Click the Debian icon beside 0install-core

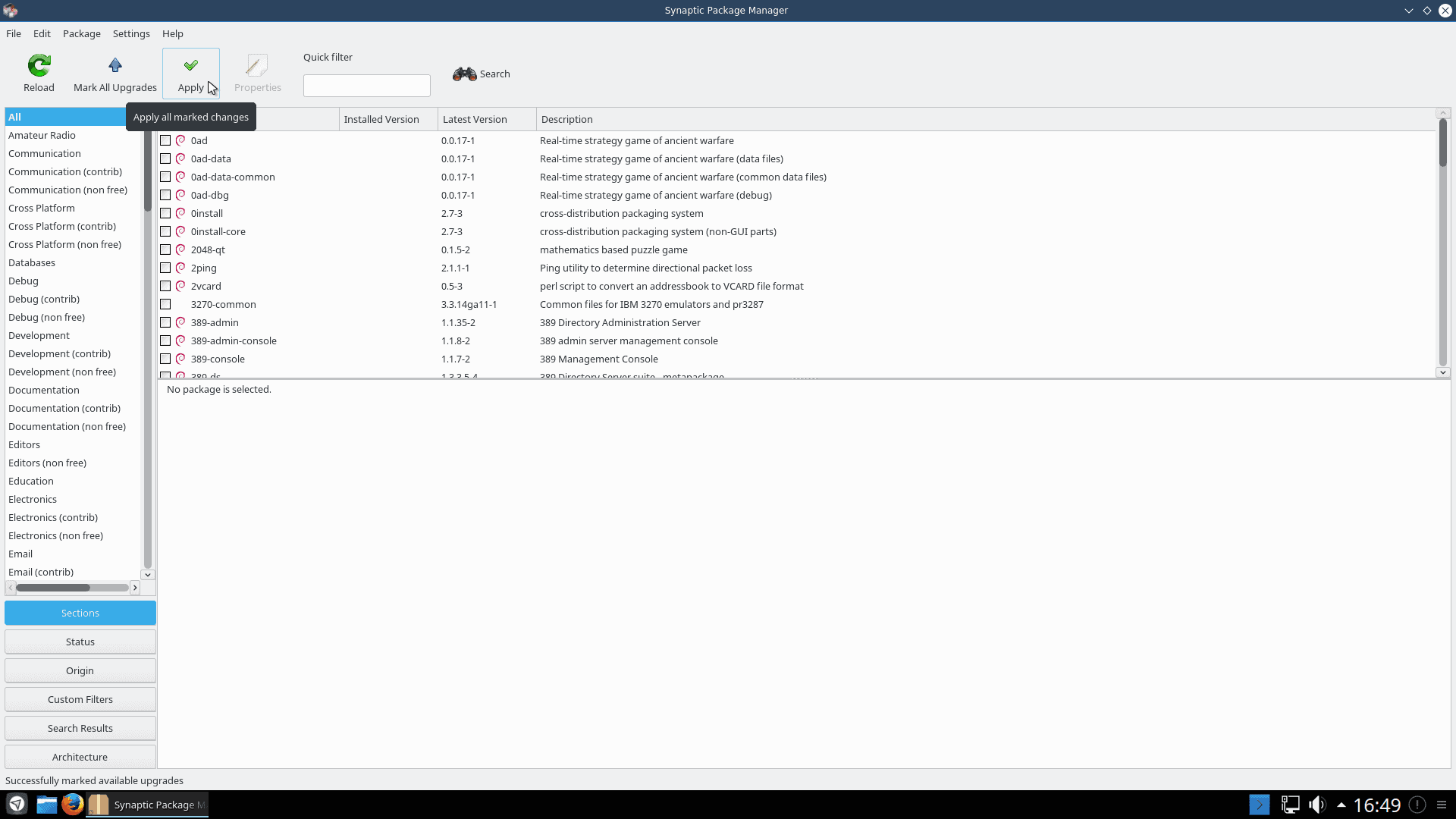point(180,231)
